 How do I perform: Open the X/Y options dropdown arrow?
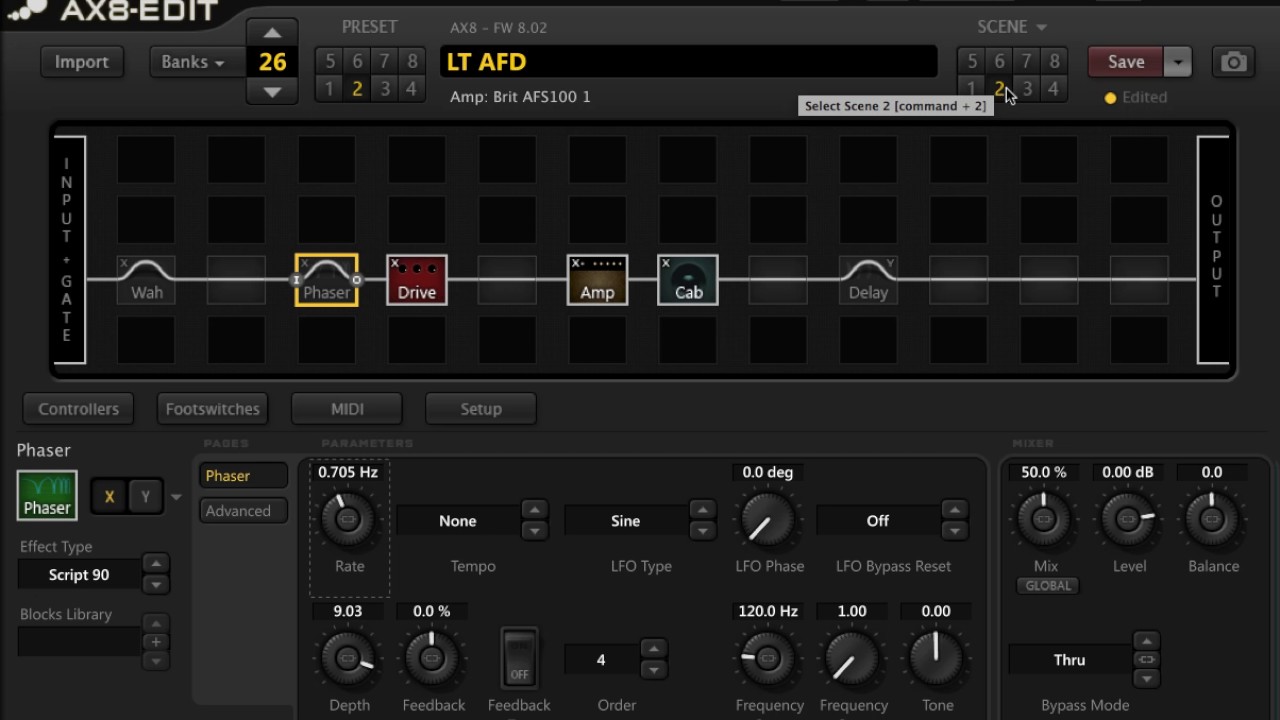tap(176, 497)
